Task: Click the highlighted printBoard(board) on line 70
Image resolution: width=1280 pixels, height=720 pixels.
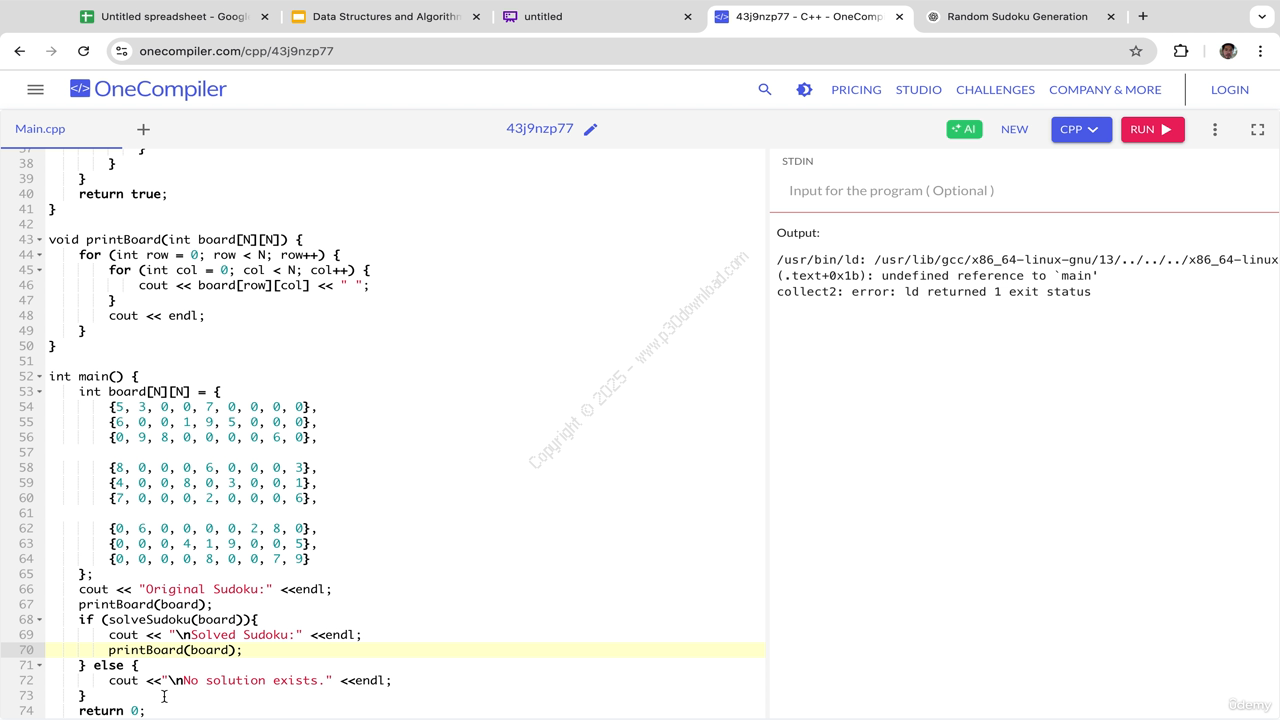Action: coord(175,650)
